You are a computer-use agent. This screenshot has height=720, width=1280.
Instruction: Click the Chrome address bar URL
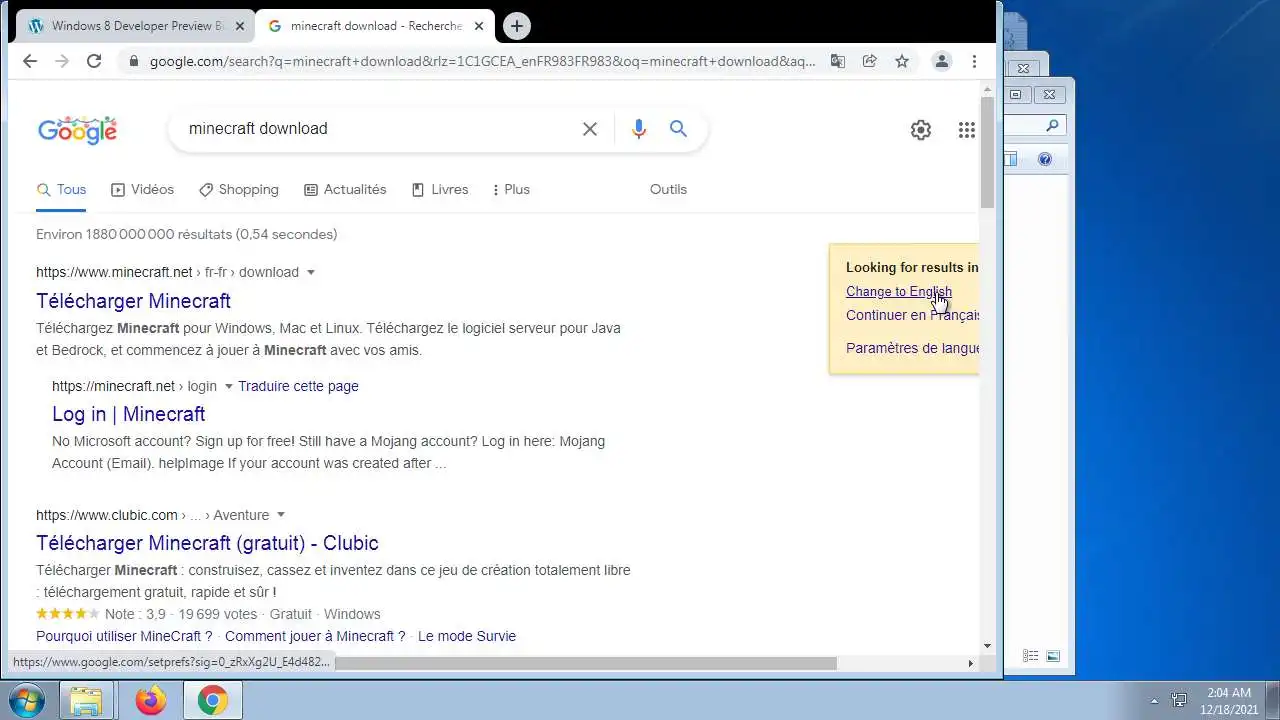(x=483, y=61)
